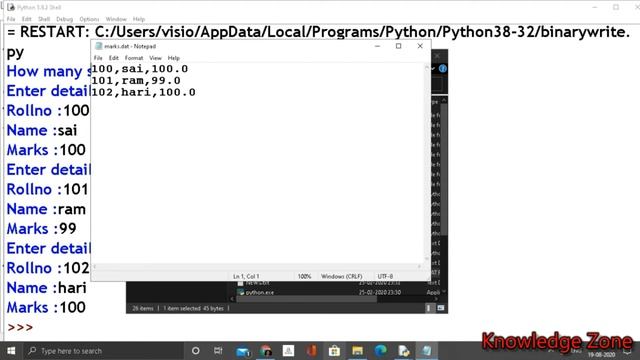Open the Mail app from taskbar
The height and width of the screenshot is (360, 640).
(243, 351)
